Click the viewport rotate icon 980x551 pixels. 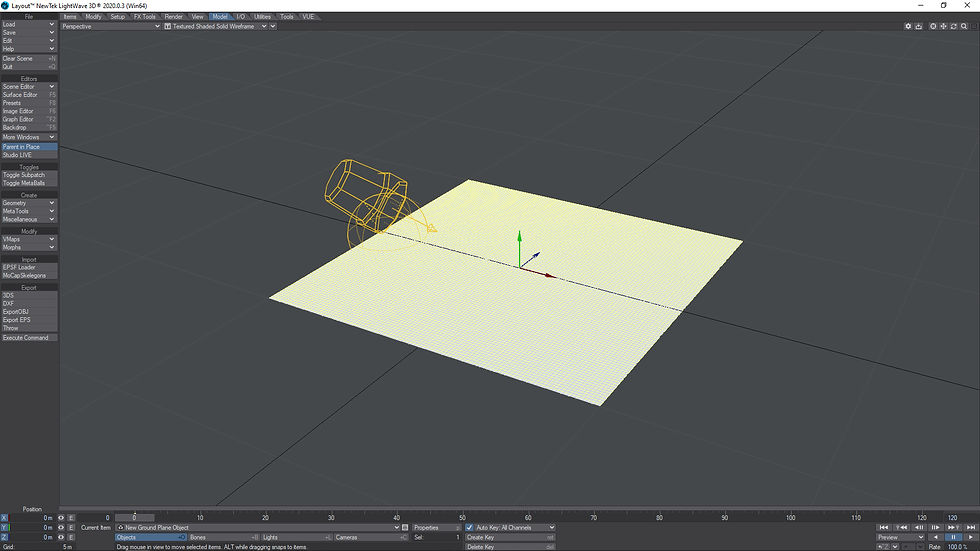click(x=954, y=26)
